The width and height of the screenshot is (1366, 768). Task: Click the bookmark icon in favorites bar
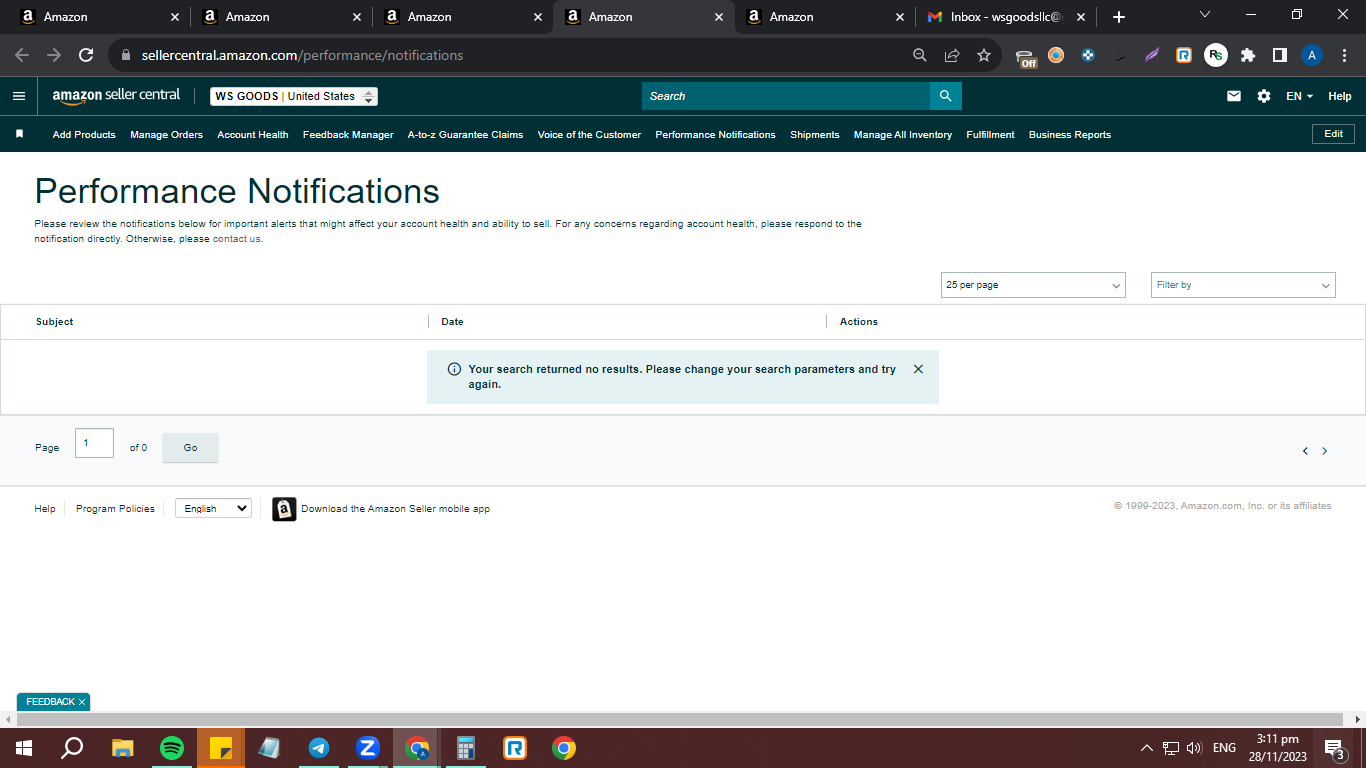point(19,134)
